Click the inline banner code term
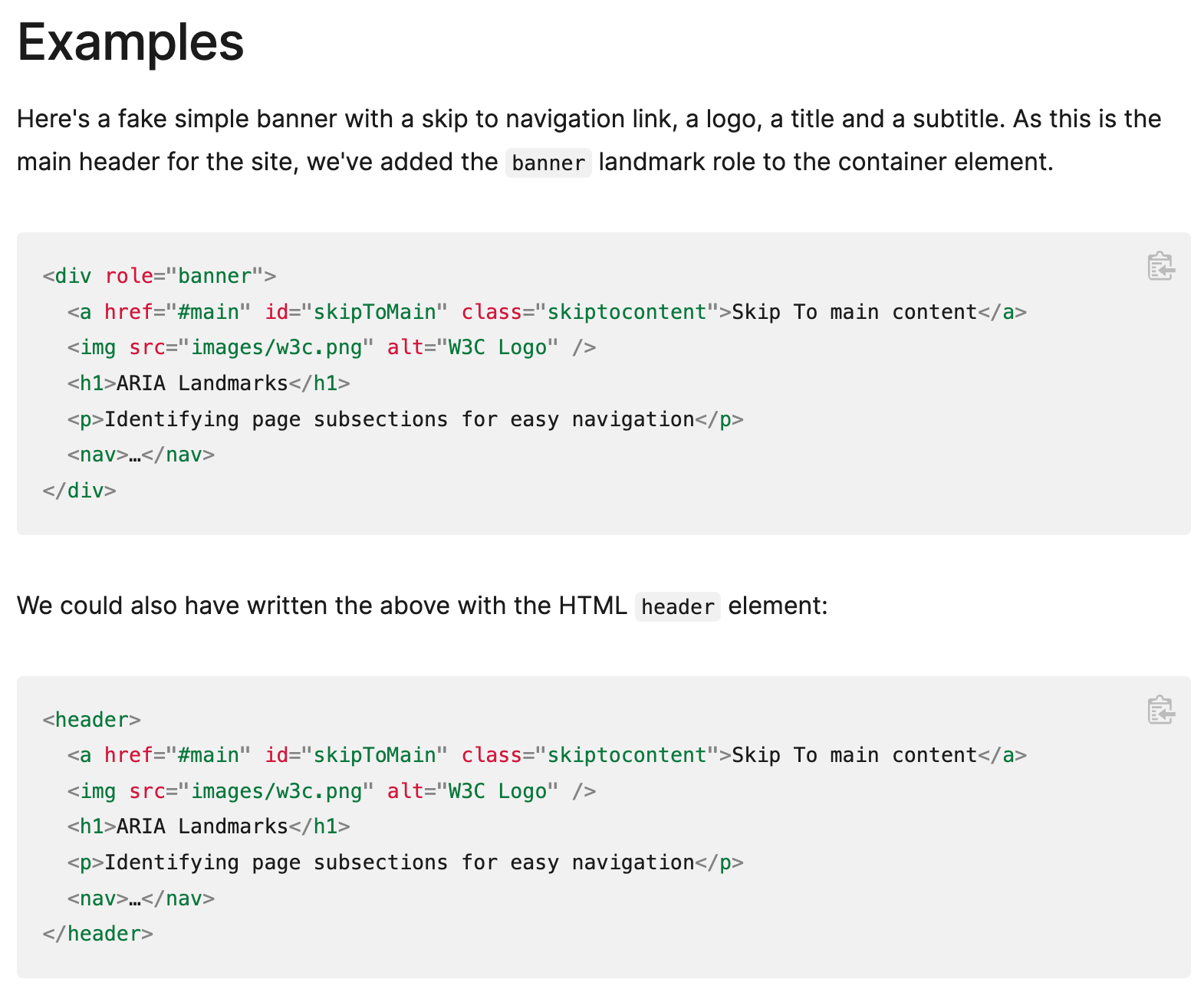Screen dimensions: 1204x992 [548, 163]
